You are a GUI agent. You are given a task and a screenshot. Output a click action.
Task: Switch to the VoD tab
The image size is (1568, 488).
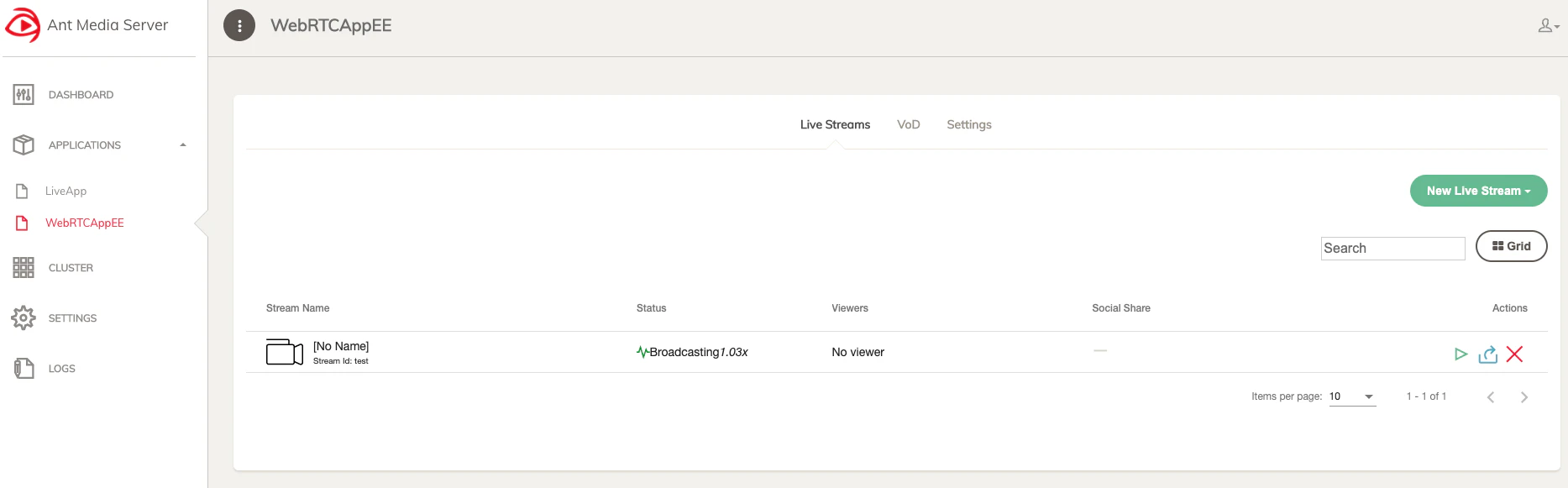pyautogui.click(x=909, y=124)
